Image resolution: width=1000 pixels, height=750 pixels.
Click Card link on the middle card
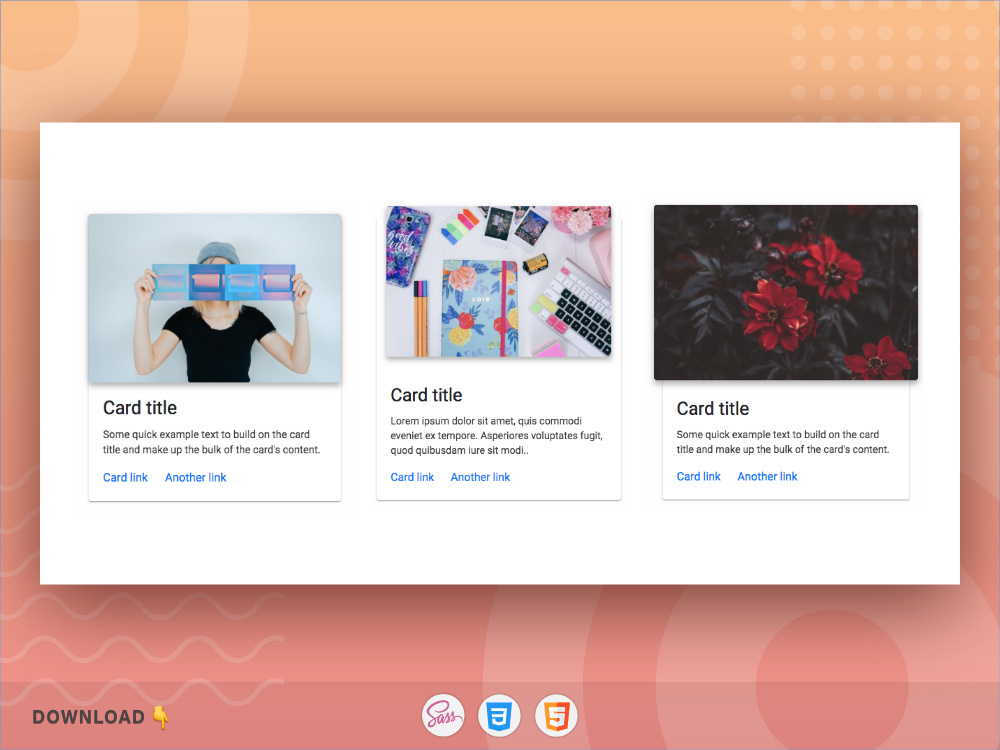412,477
